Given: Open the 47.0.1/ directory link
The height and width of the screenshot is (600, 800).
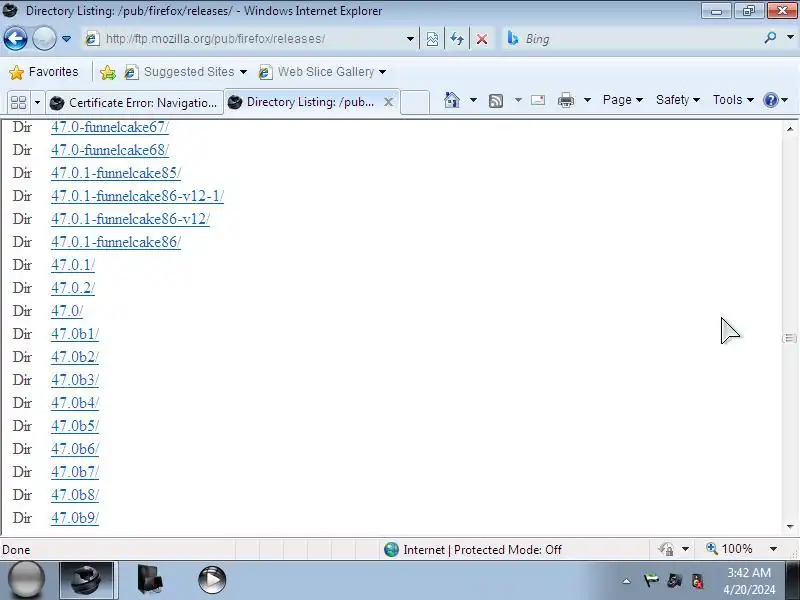Looking at the screenshot, I should [x=73, y=265].
